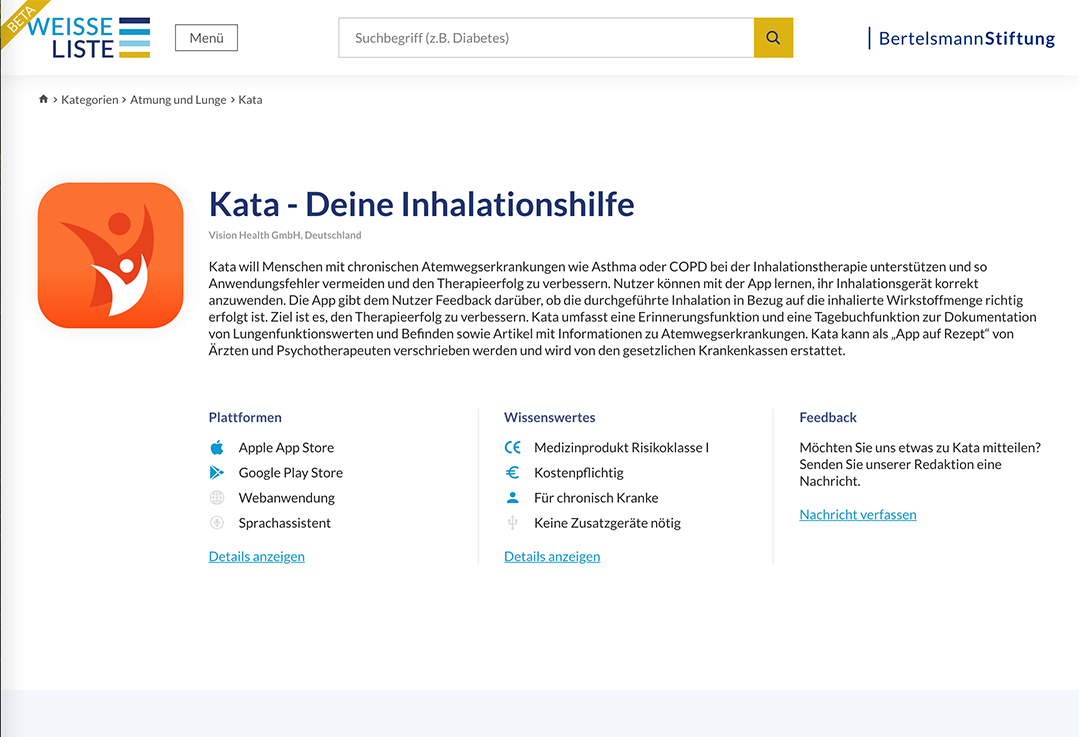
Task: Click the Plattformen section heading
Action: (245, 417)
